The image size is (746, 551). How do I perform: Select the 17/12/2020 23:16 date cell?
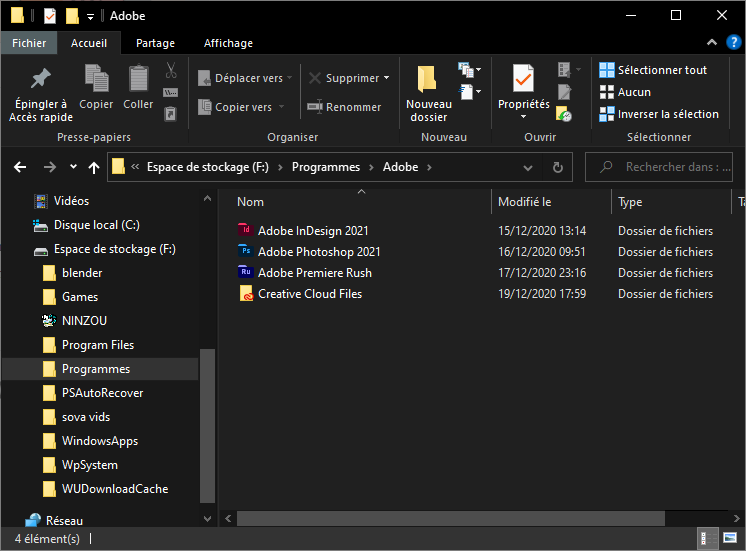[542, 273]
